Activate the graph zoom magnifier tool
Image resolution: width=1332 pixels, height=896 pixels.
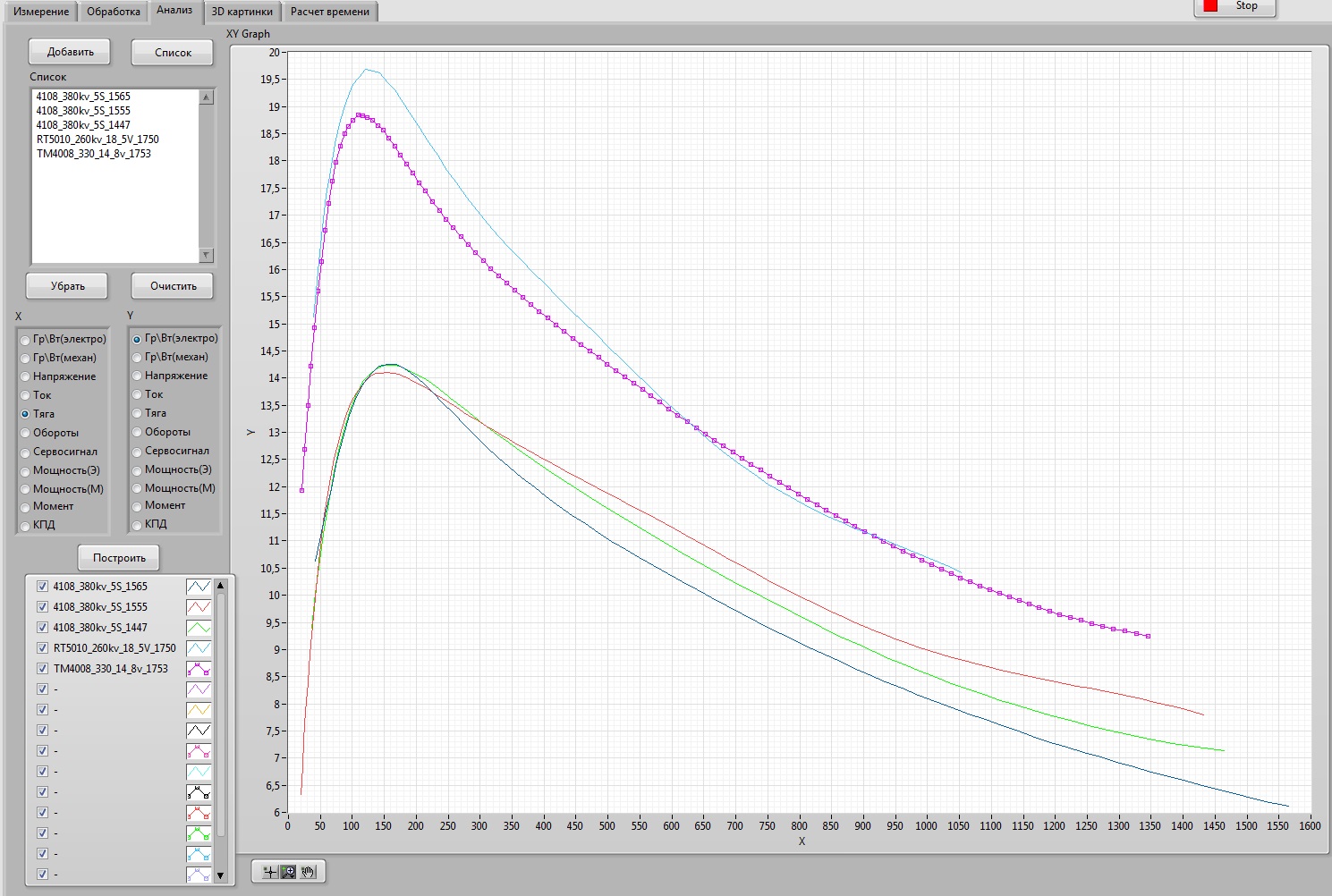tap(288, 872)
